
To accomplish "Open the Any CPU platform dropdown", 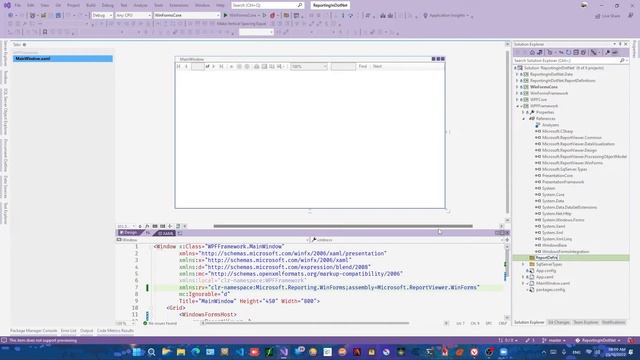I will 133,15.
